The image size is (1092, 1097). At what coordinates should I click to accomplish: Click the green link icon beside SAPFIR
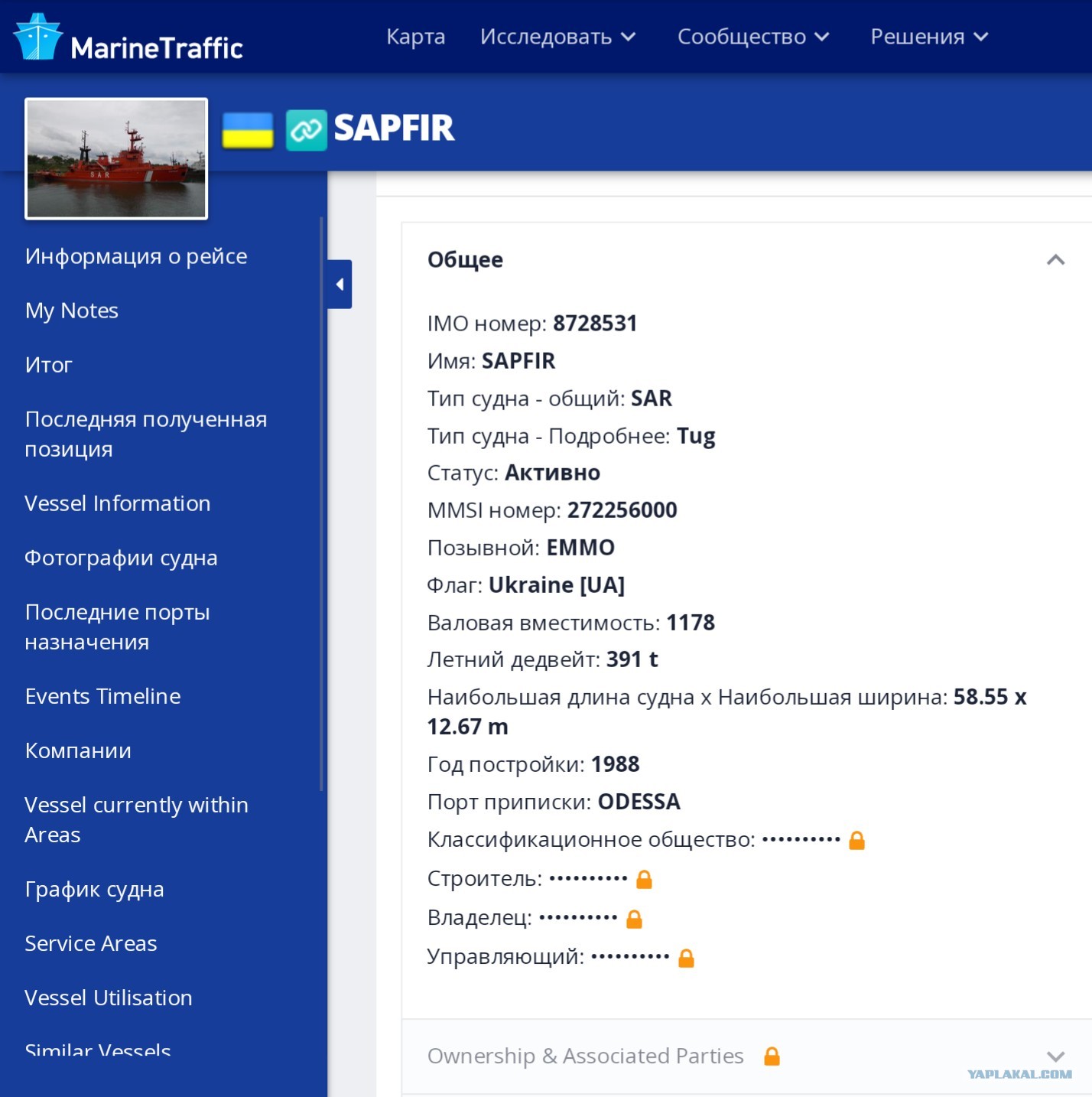[307, 130]
